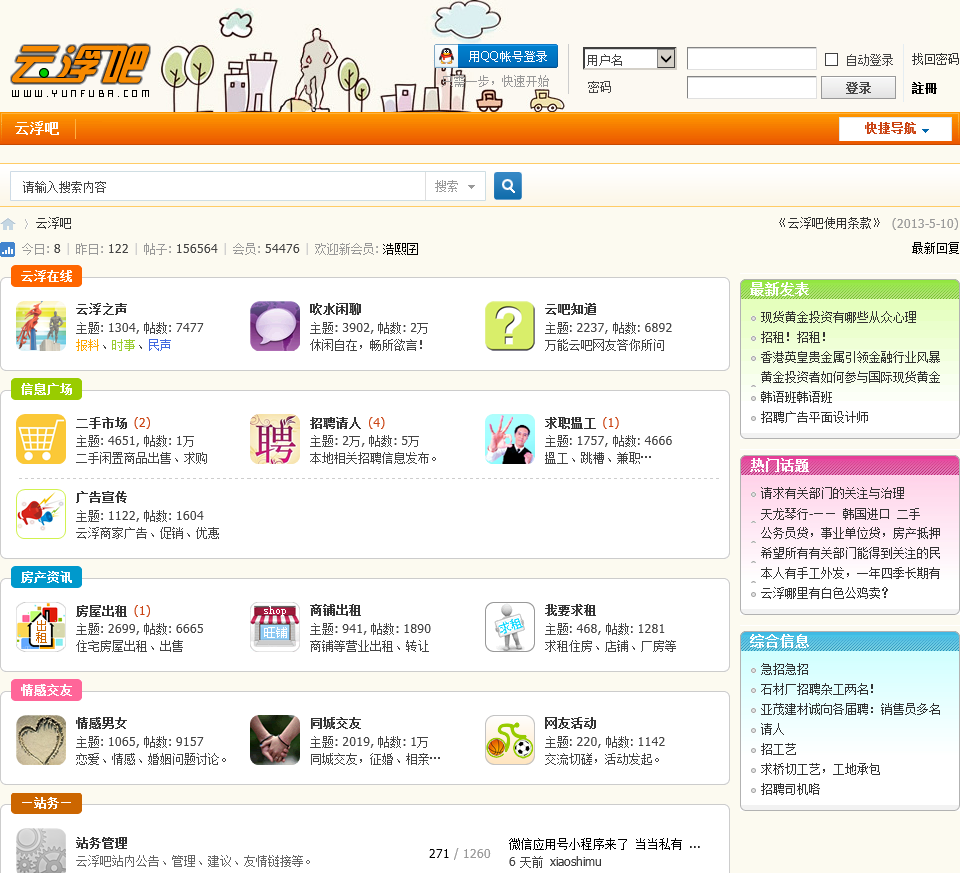This screenshot has width=960, height=873.
Task: Click into the username input field
Action: [x=751, y=59]
